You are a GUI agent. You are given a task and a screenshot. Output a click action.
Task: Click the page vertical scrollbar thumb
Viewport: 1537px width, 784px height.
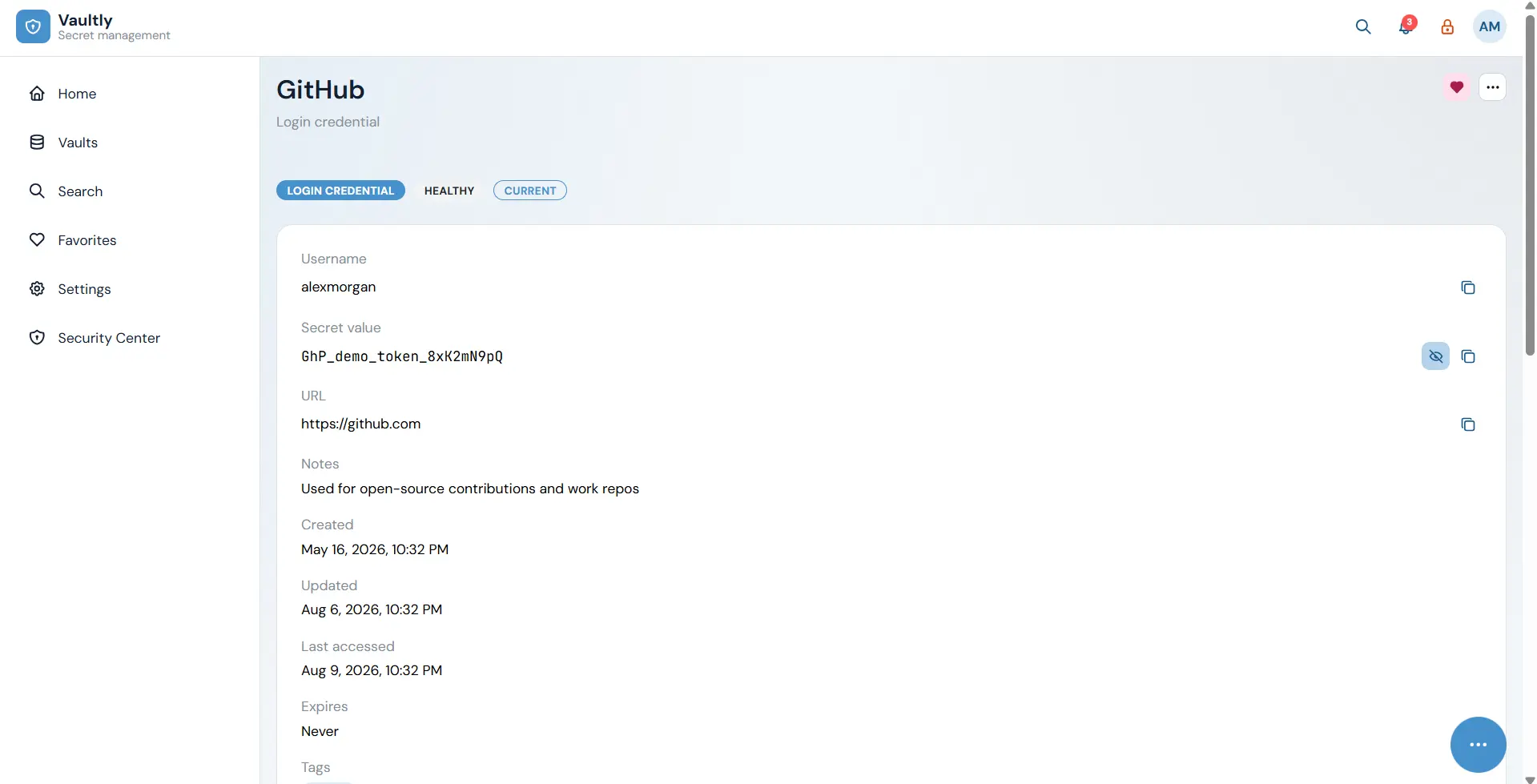pos(1530,184)
